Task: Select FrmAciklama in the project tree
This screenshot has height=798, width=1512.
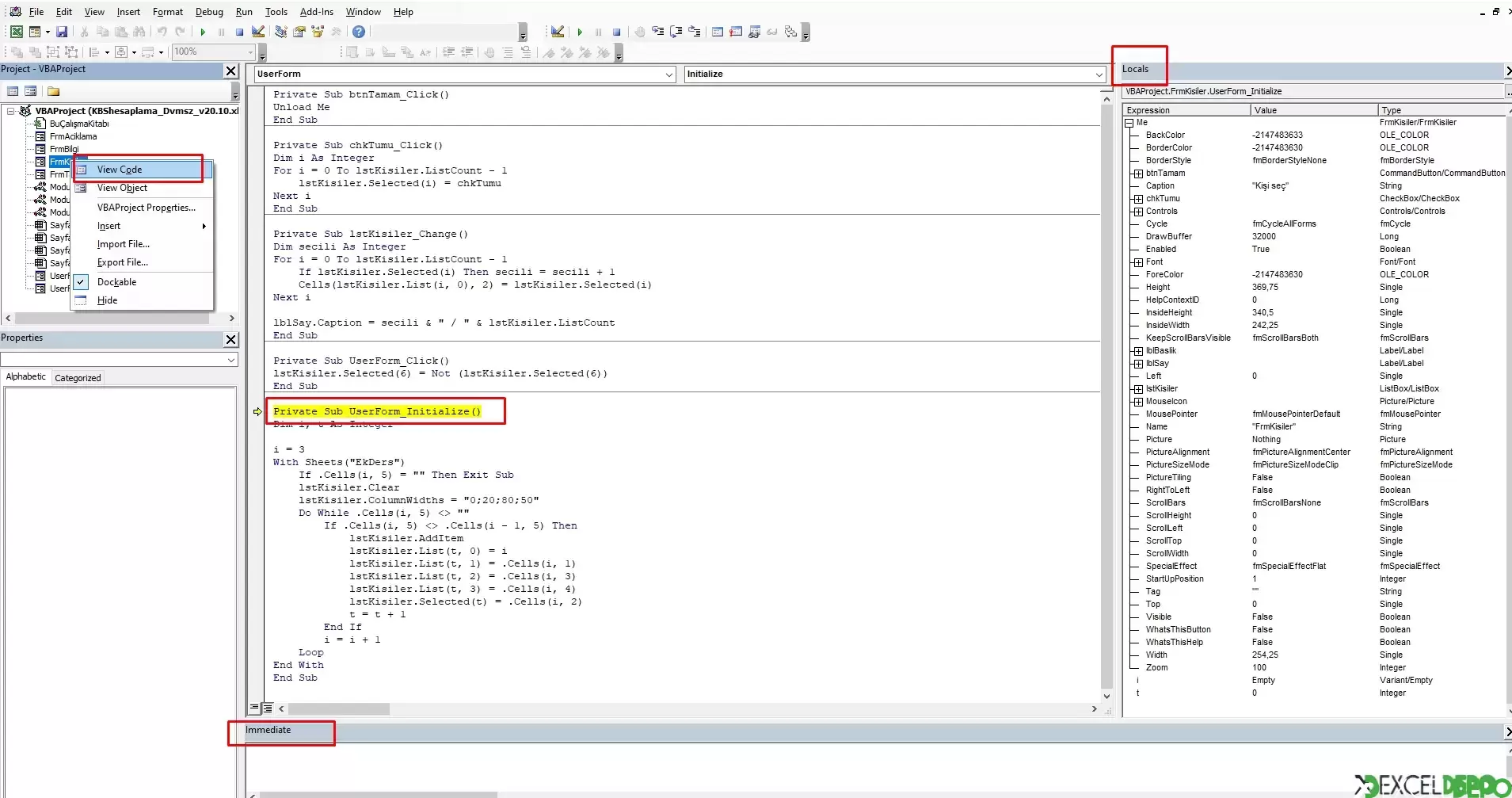Action: tap(73, 136)
